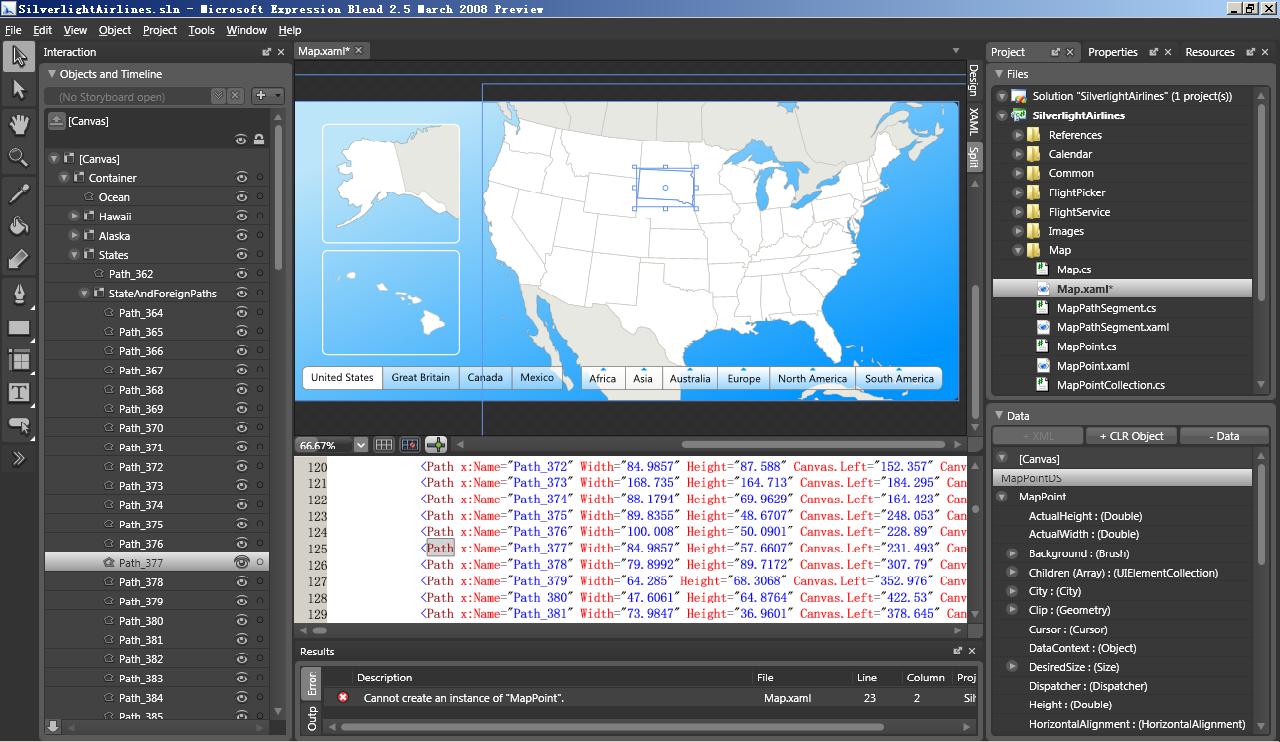Toggle snapping to snaplines icon

pos(436,444)
